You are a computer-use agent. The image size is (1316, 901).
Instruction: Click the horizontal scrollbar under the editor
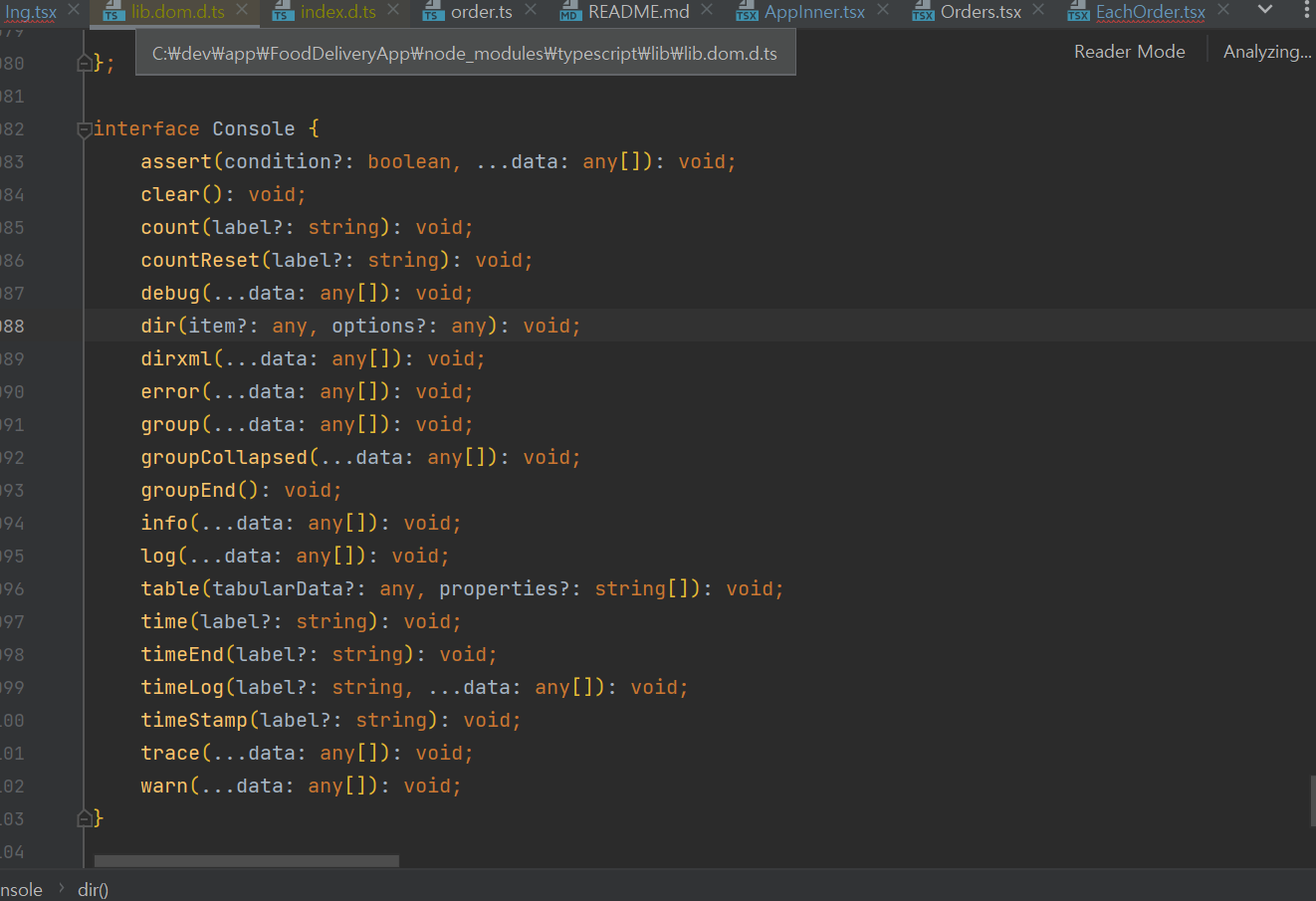[x=247, y=860]
